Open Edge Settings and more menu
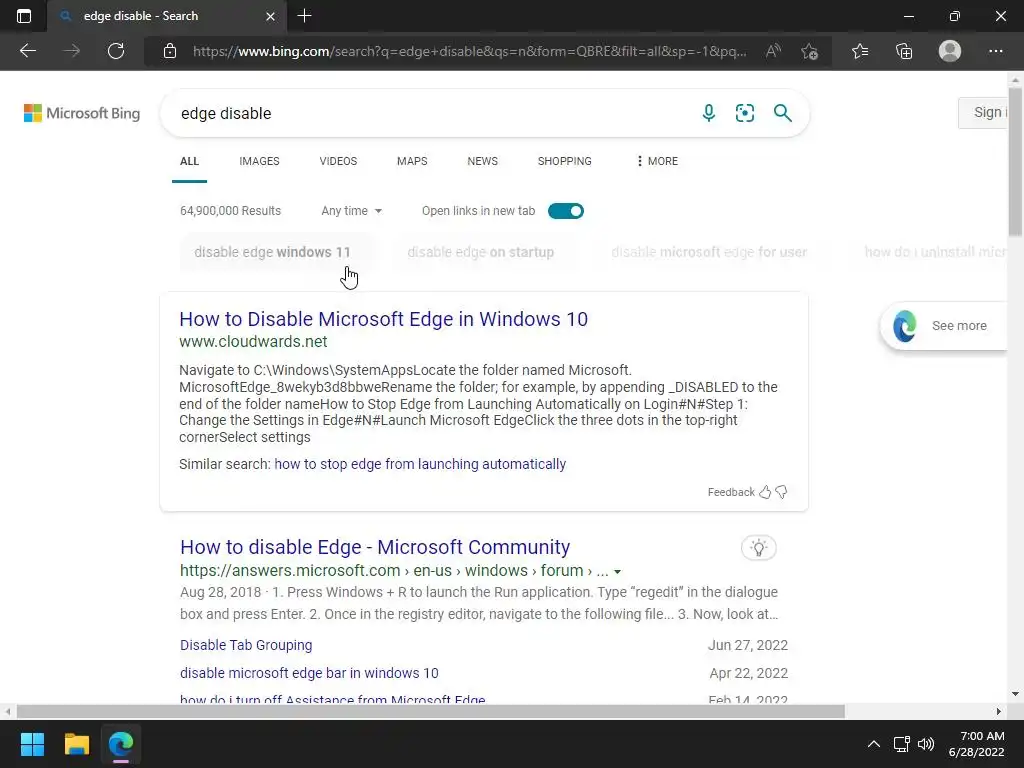 tap(995, 51)
